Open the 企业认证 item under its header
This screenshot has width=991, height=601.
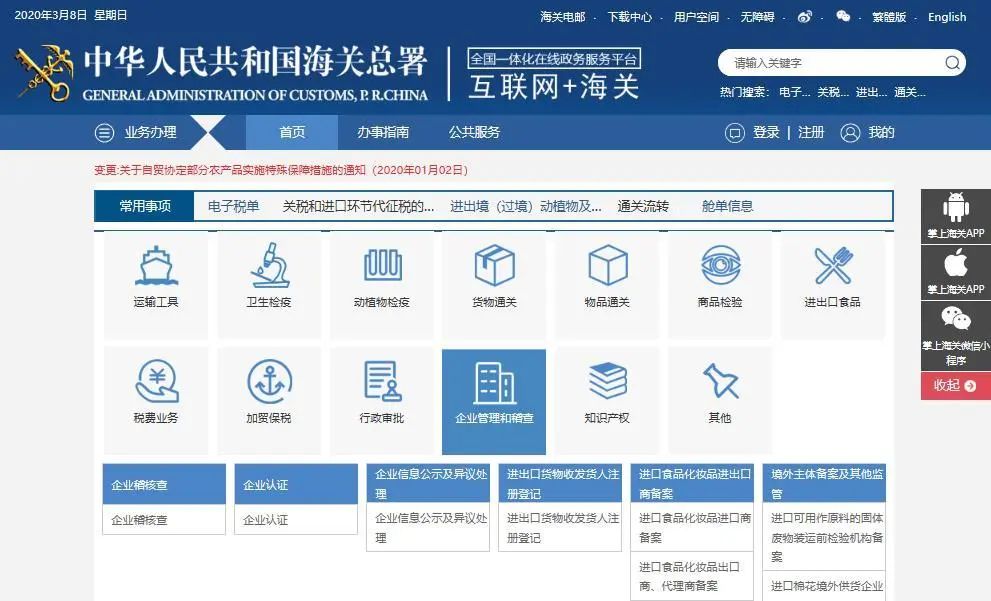click(296, 520)
